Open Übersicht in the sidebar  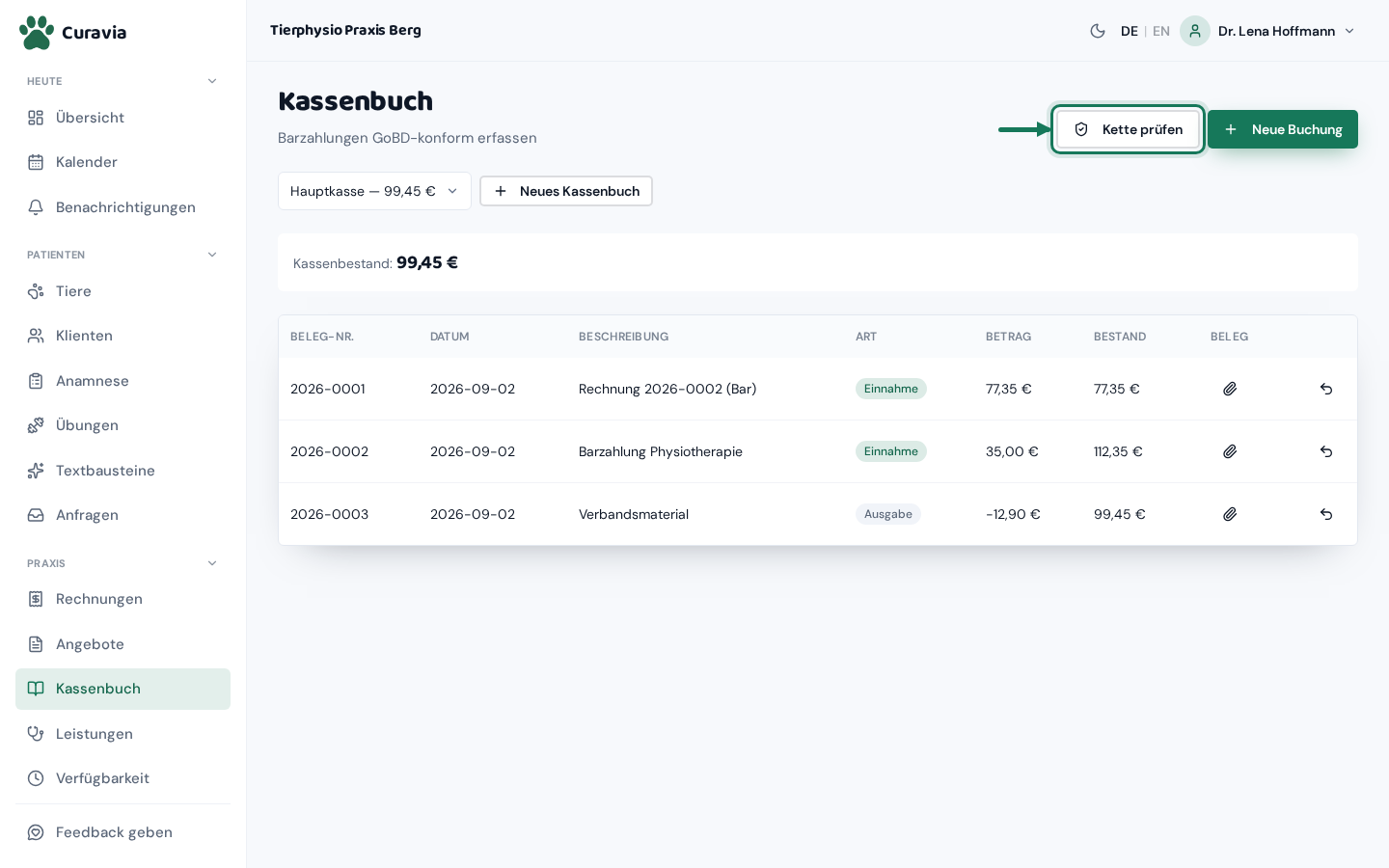pos(123,118)
